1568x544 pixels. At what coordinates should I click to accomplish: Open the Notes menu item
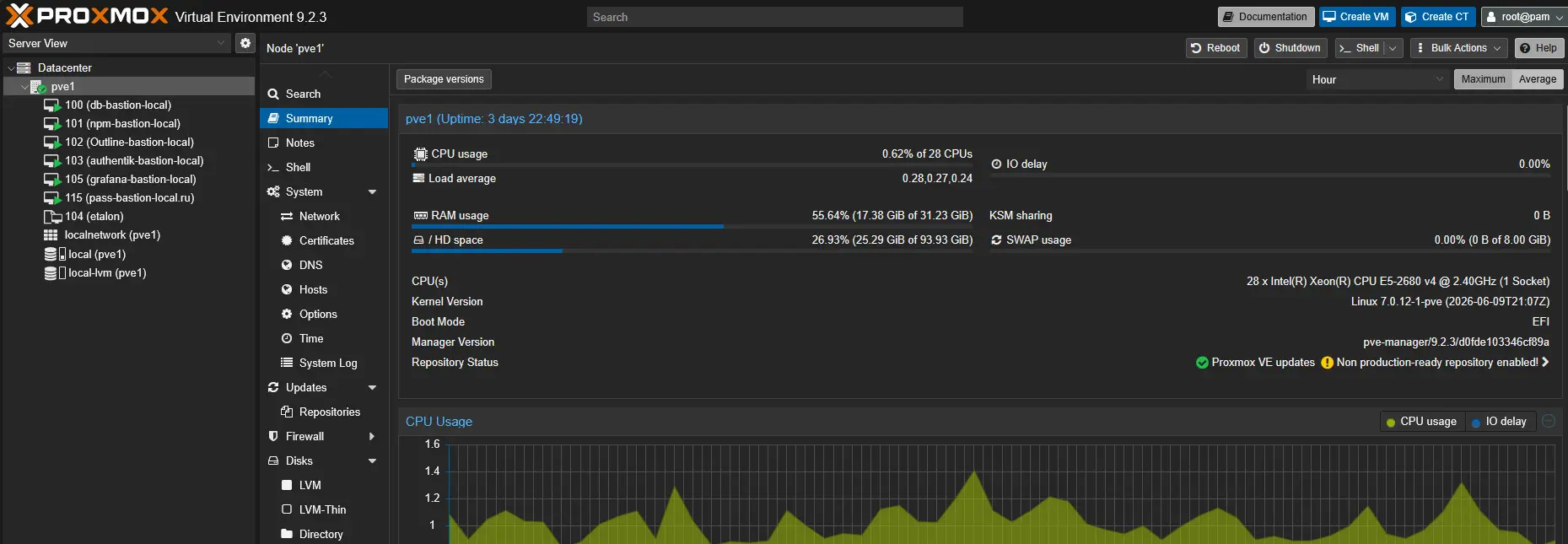324,143
